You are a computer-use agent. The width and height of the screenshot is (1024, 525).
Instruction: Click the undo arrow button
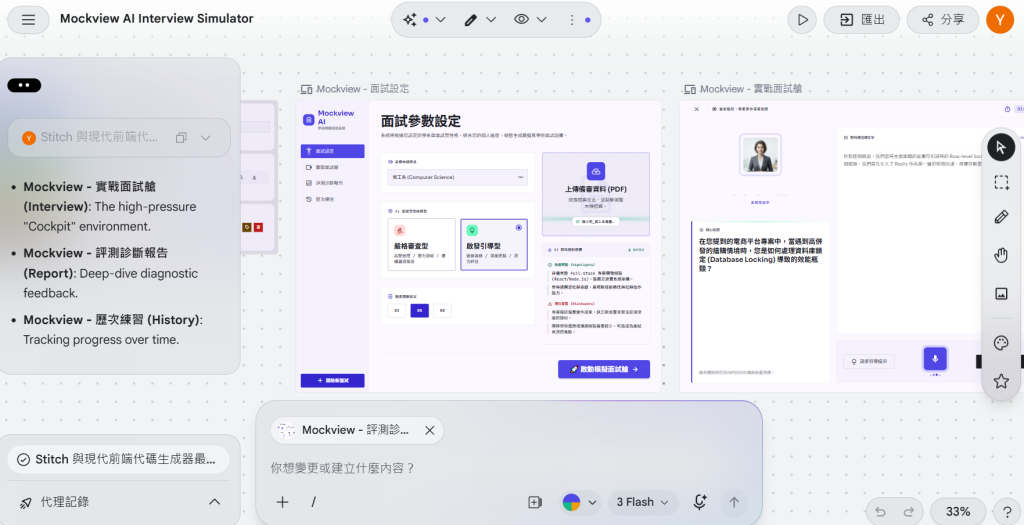880,511
